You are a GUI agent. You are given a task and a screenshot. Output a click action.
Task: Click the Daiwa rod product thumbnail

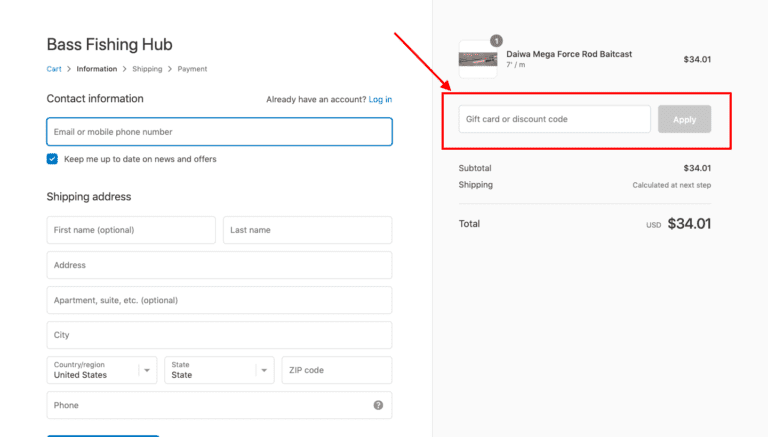click(478, 60)
